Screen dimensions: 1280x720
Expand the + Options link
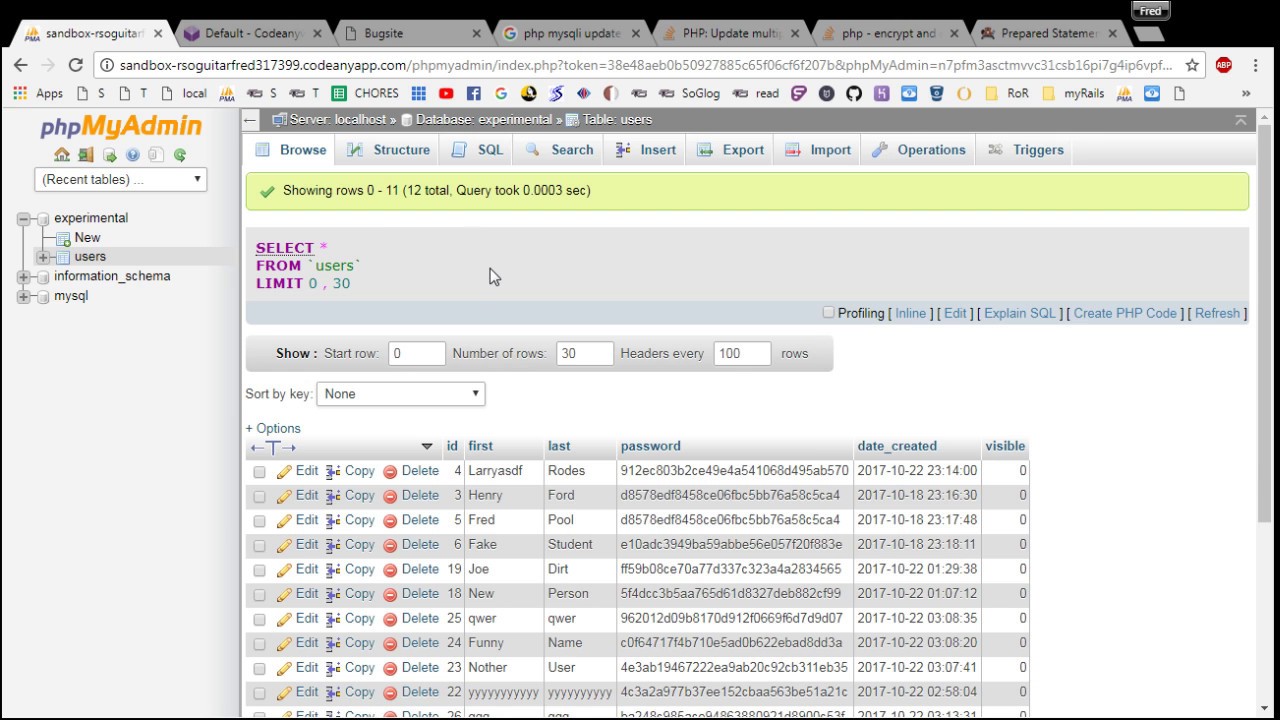[273, 428]
